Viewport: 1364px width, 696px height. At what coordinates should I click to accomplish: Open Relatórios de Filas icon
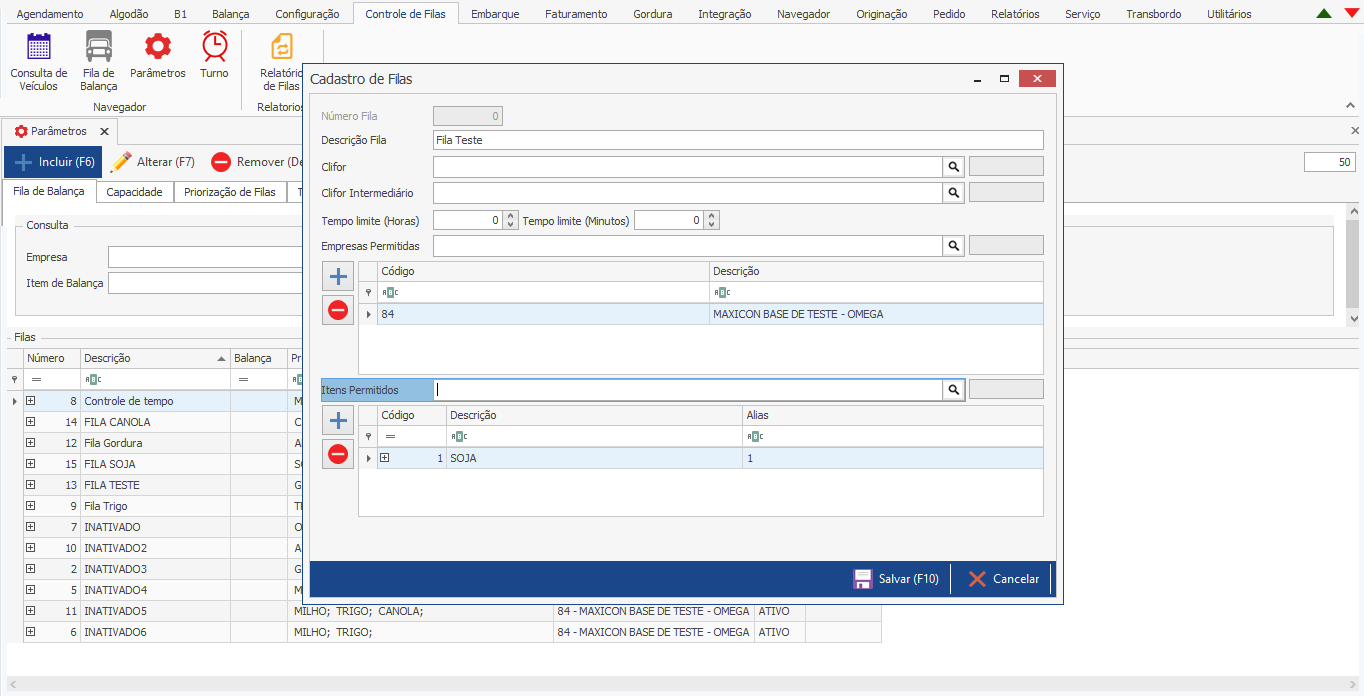[282, 47]
